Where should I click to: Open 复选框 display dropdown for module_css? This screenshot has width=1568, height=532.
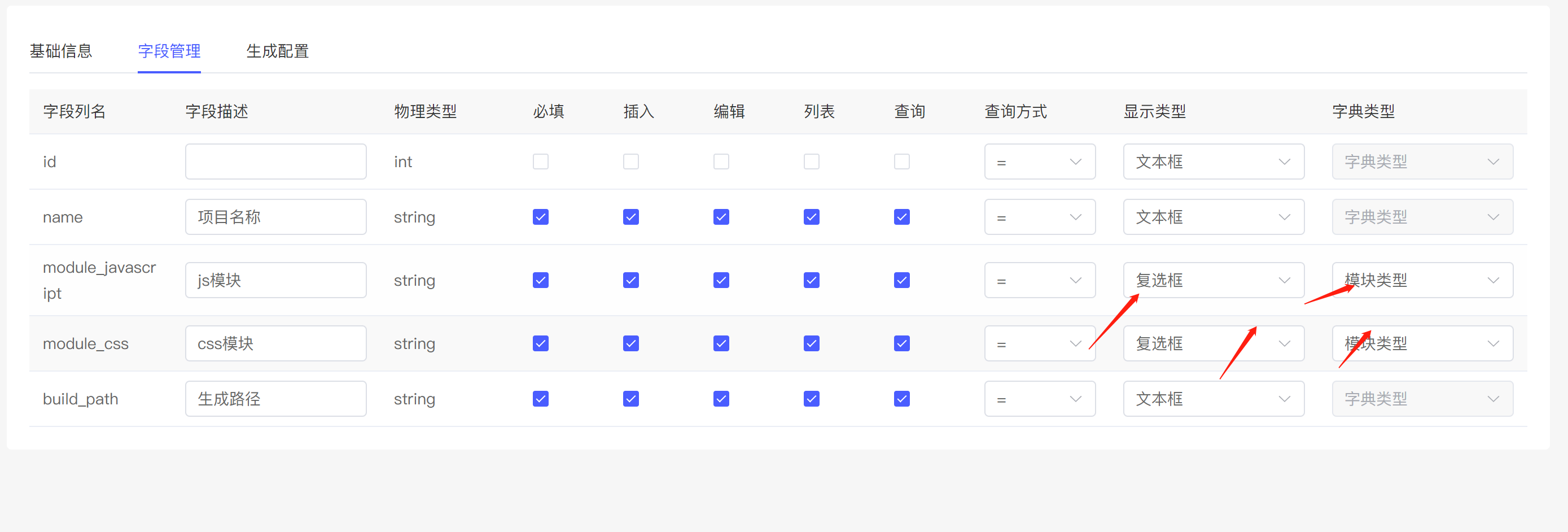pos(1214,343)
